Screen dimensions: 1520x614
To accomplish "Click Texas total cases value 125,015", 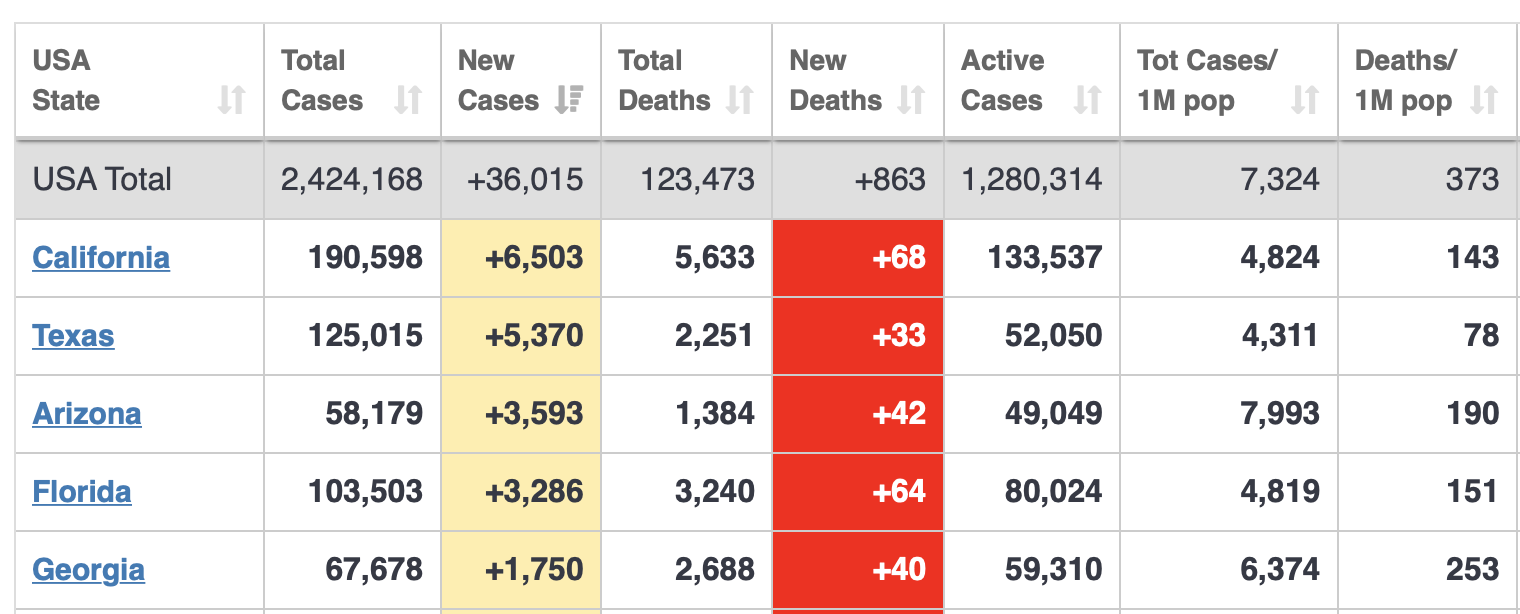I will [x=365, y=336].
